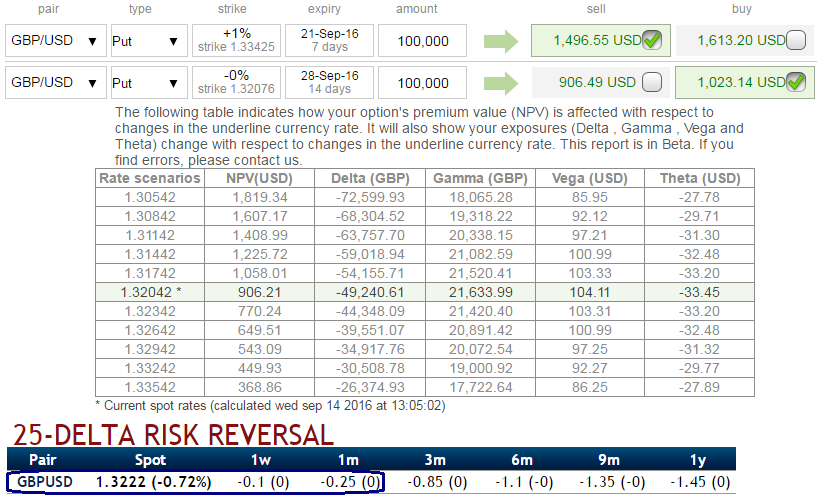Click the delta value -72,599.93
Image resolution: width=817 pixels, height=495 pixels.
[x=370, y=197]
